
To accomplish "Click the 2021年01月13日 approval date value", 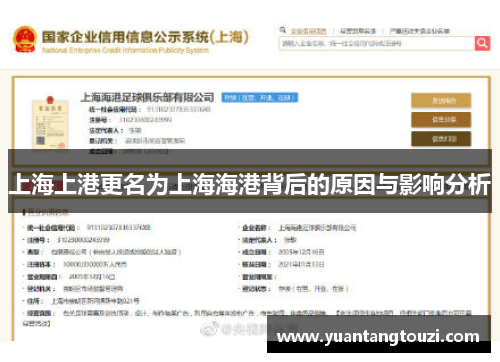I will tap(301, 264).
